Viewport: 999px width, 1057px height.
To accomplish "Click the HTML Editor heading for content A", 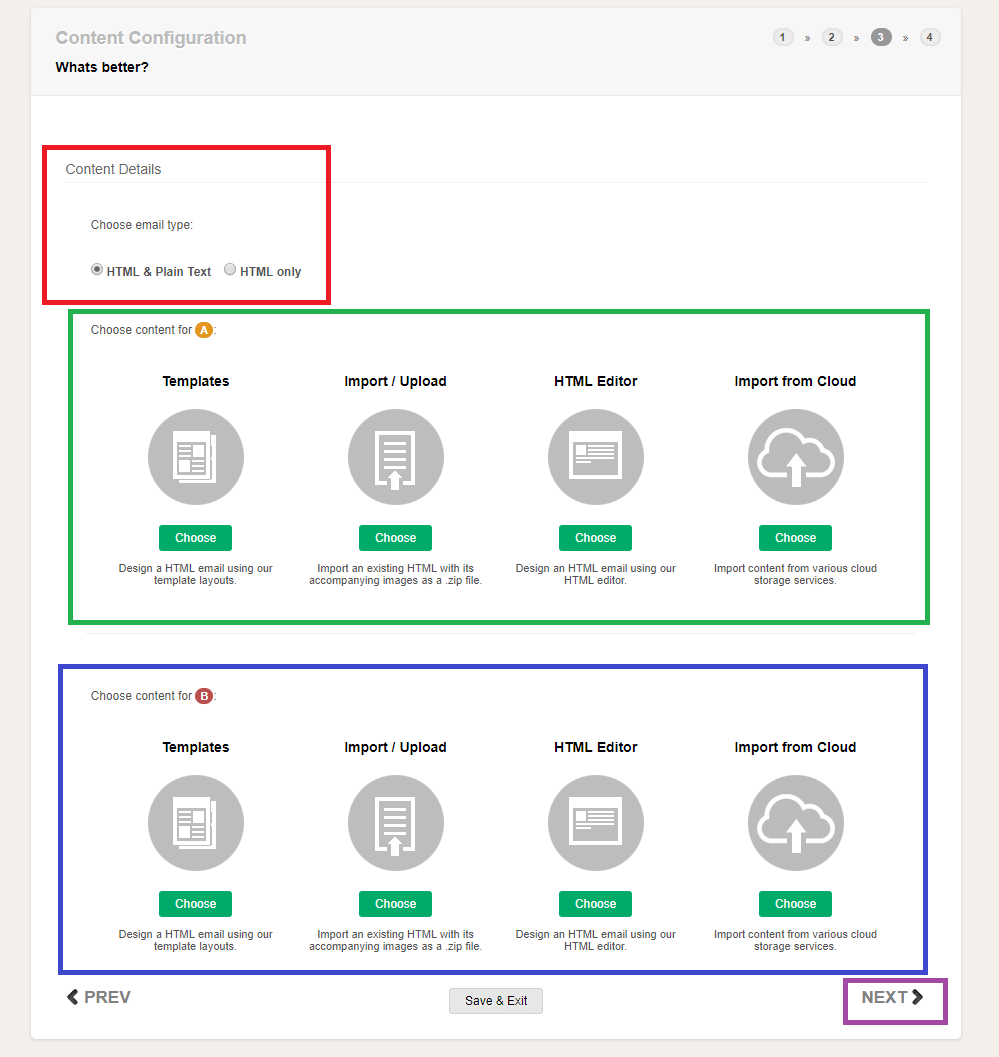I will 596,382.
